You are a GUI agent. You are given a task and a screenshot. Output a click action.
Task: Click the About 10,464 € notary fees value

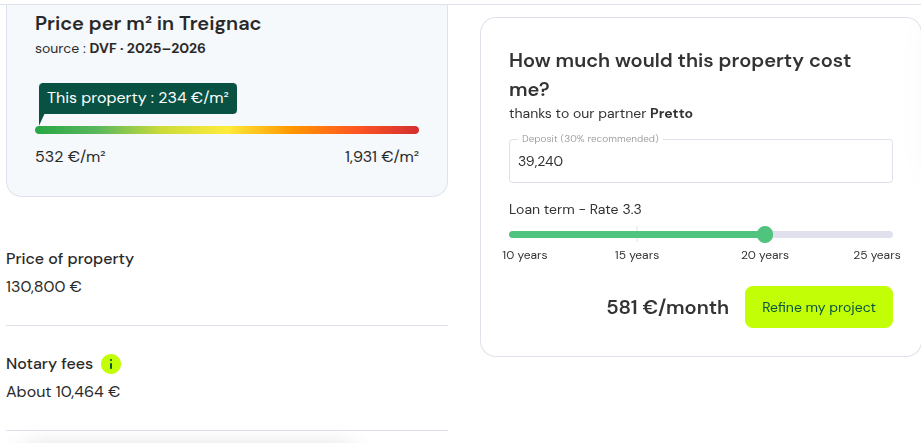(63, 391)
